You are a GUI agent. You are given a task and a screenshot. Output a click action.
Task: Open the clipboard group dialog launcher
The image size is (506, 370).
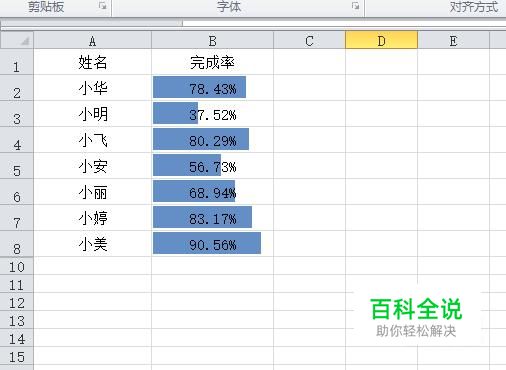click(103, 6)
